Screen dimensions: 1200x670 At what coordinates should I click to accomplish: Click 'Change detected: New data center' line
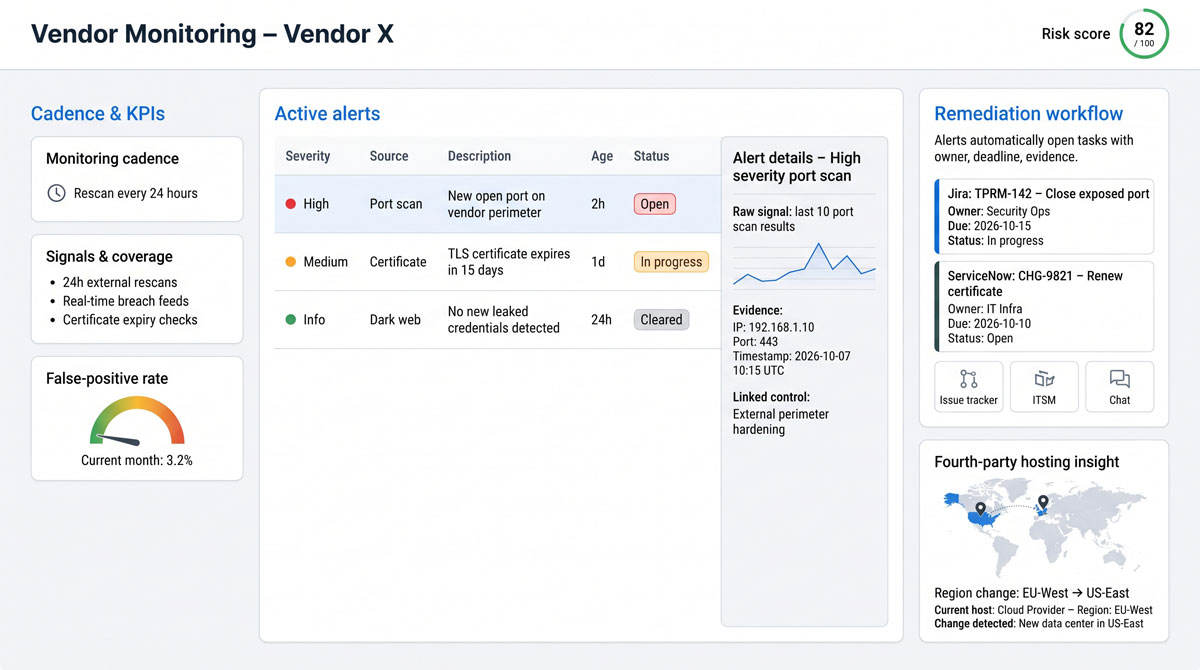[x=1039, y=623]
